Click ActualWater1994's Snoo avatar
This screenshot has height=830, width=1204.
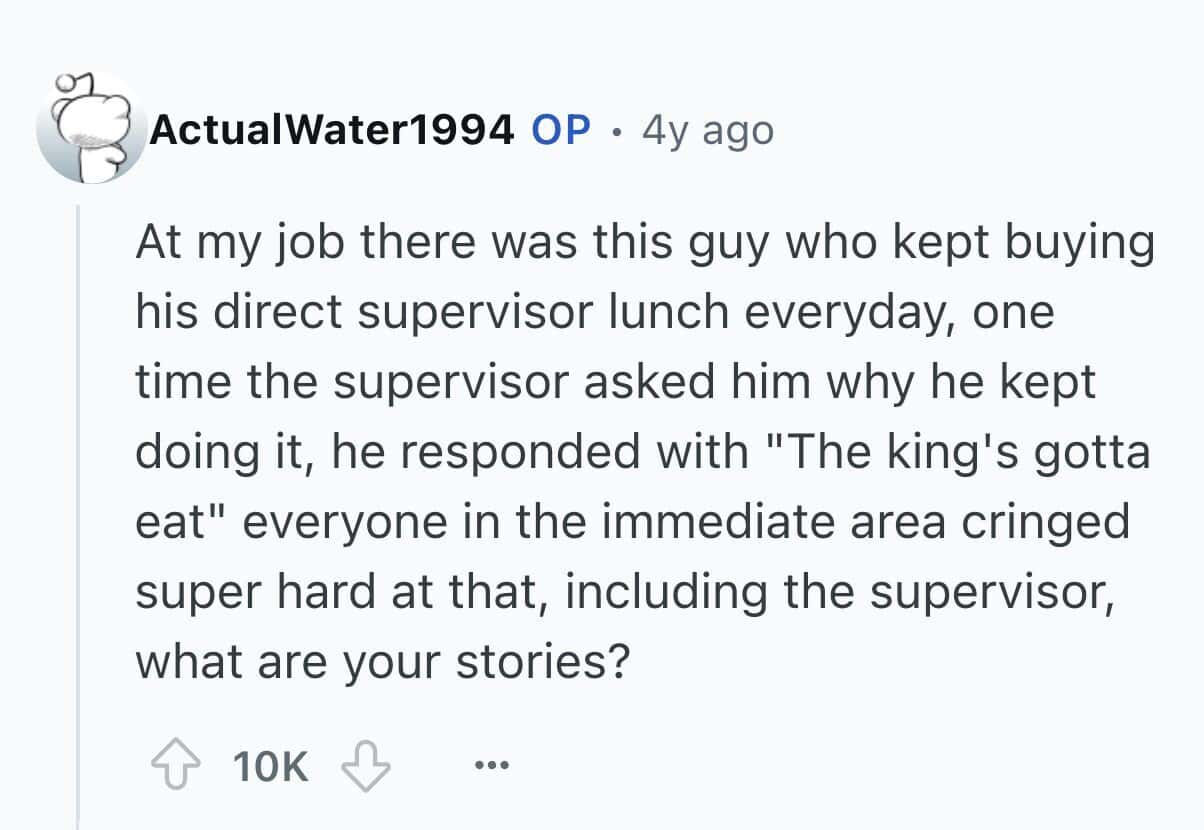click(x=90, y=129)
